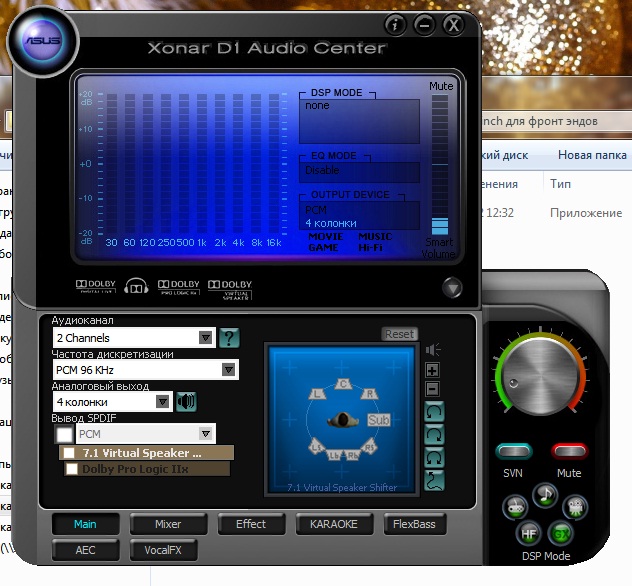Viewport: 632px width, 586px height.
Task: Click the Новая папка button in Explorer
Action: pyautogui.click(x=592, y=155)
